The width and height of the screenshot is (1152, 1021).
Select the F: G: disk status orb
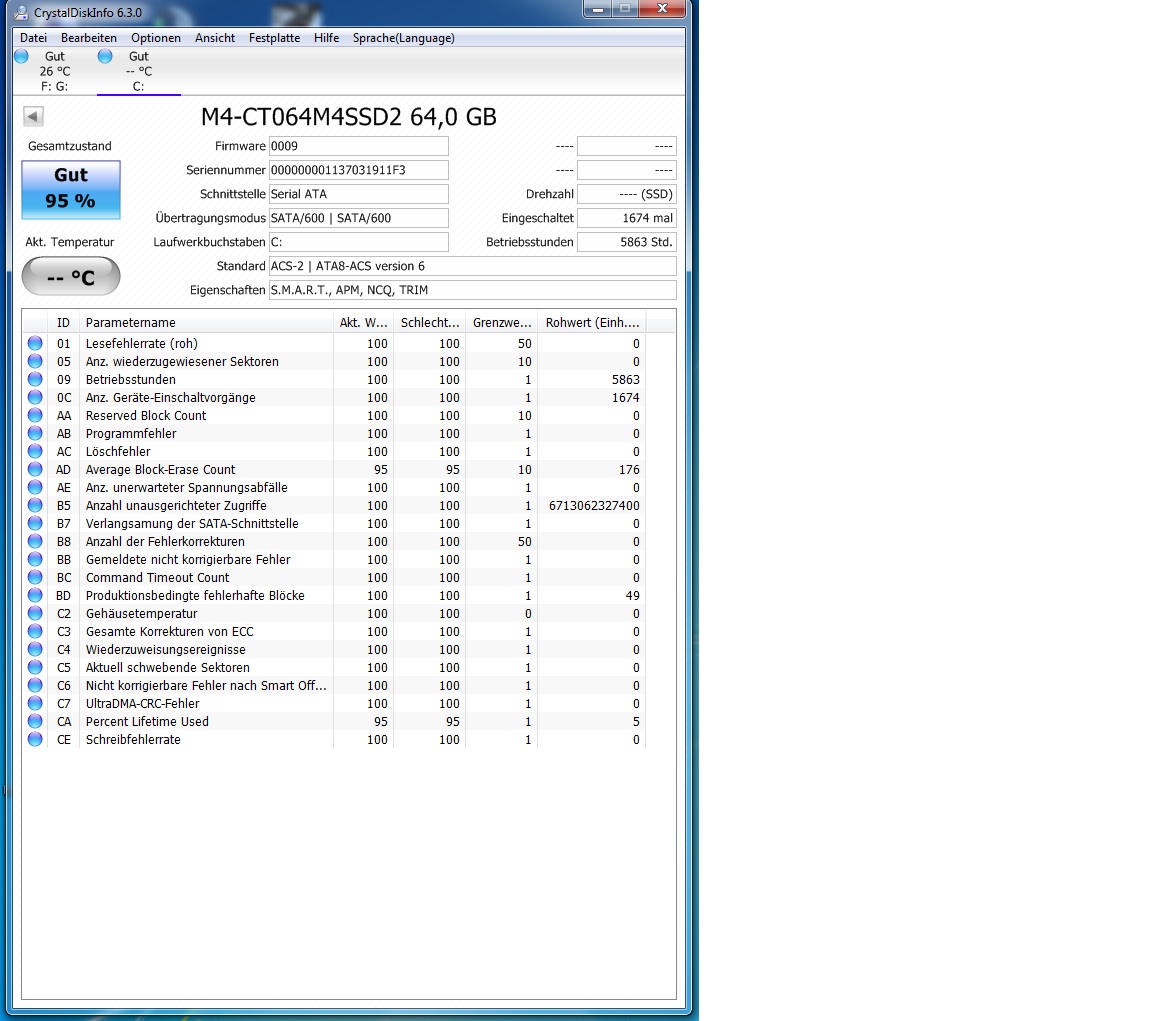21,56
